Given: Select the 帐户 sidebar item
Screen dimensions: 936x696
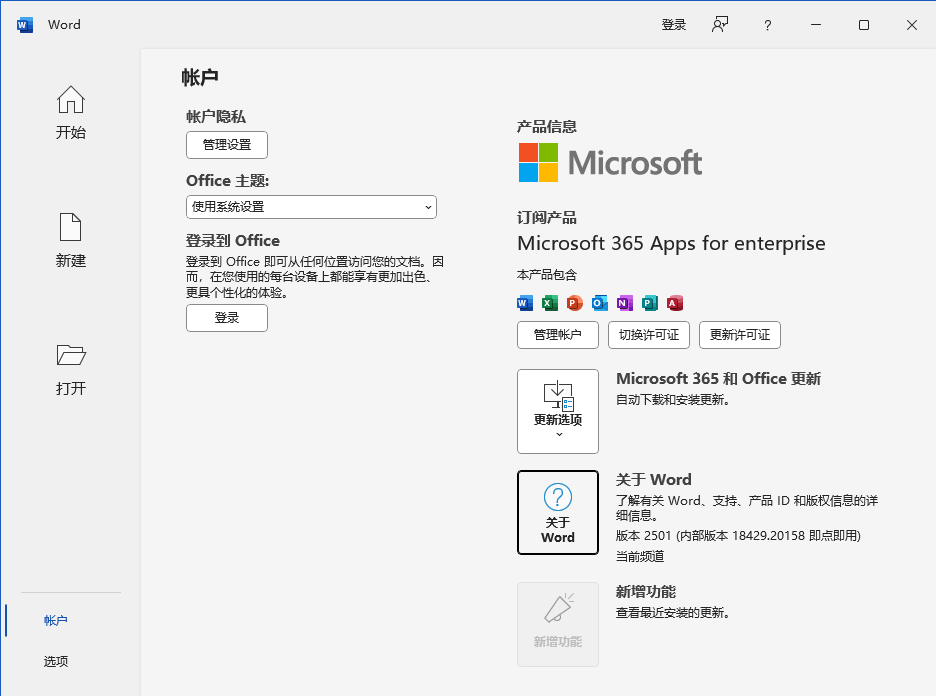Looking at the screenshot, I should point(56,621).
